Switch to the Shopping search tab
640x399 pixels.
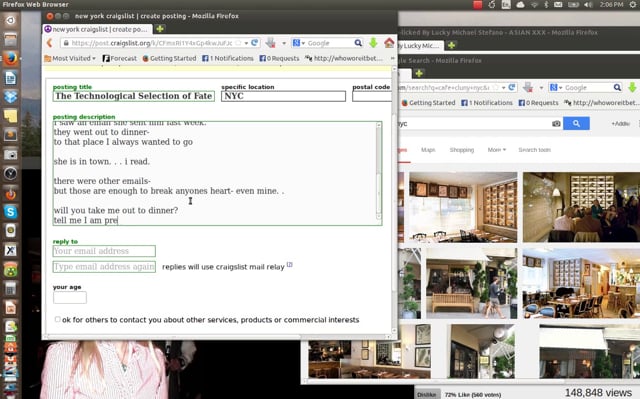pos(462,150)
